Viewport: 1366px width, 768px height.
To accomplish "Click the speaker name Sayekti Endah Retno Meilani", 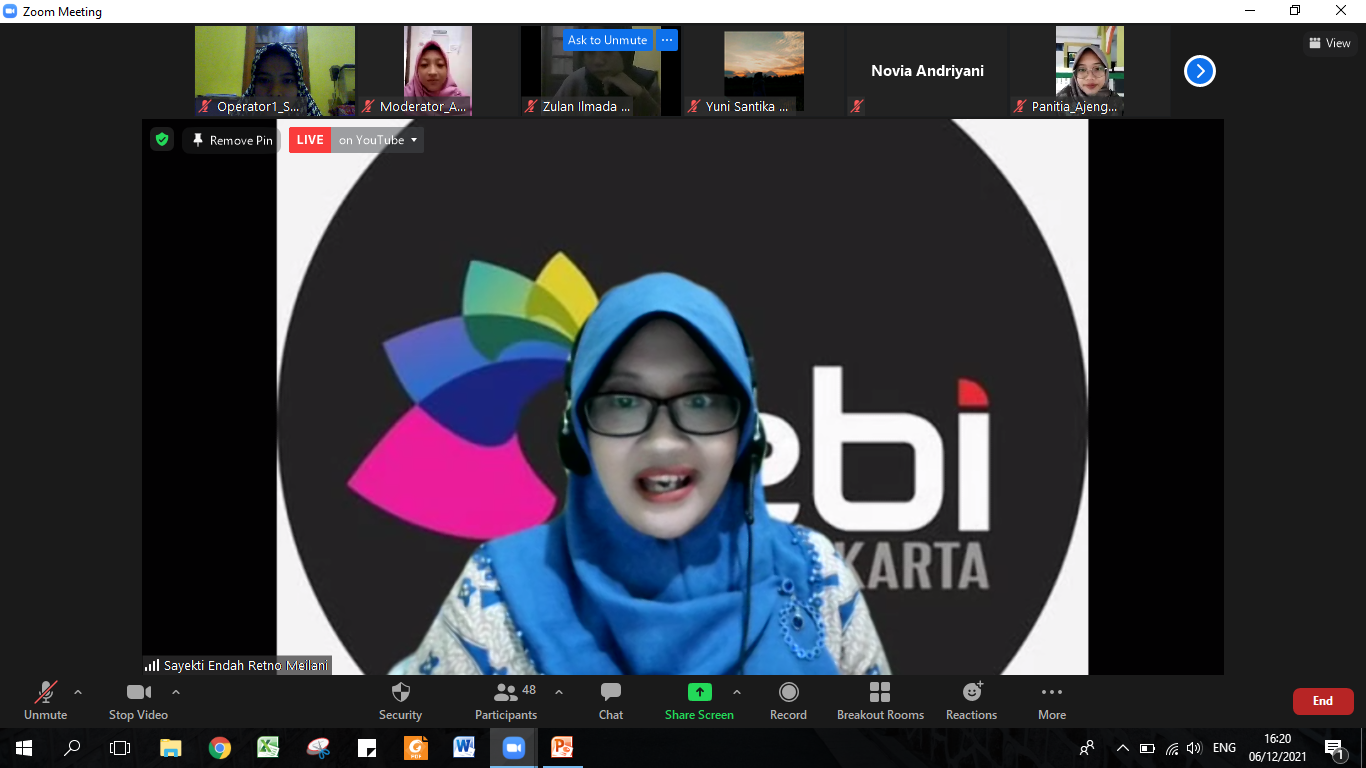I will [x=246, y=666].
